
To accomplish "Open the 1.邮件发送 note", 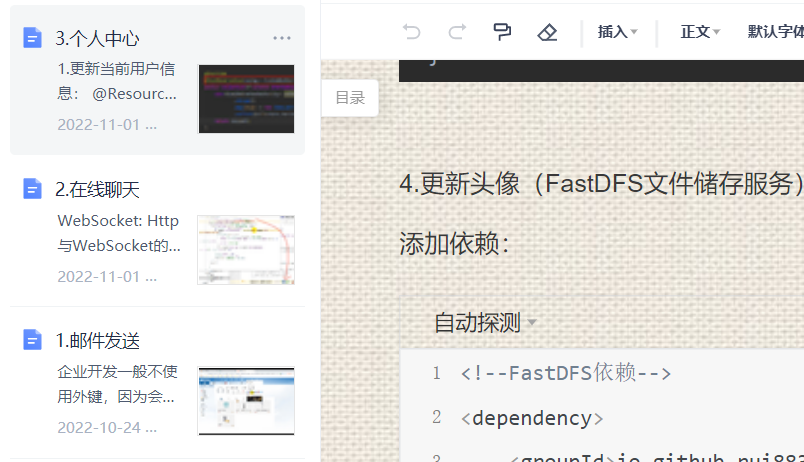I will (98, 340).
